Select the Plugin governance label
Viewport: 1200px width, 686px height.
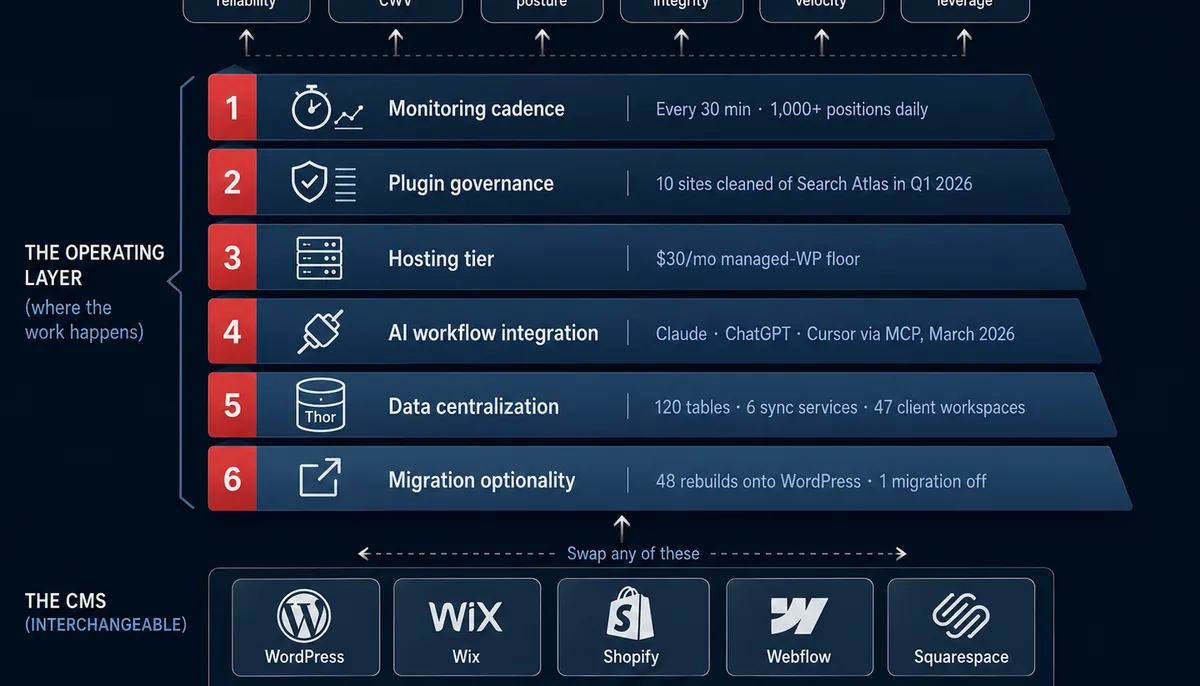[x=471, y=184]
